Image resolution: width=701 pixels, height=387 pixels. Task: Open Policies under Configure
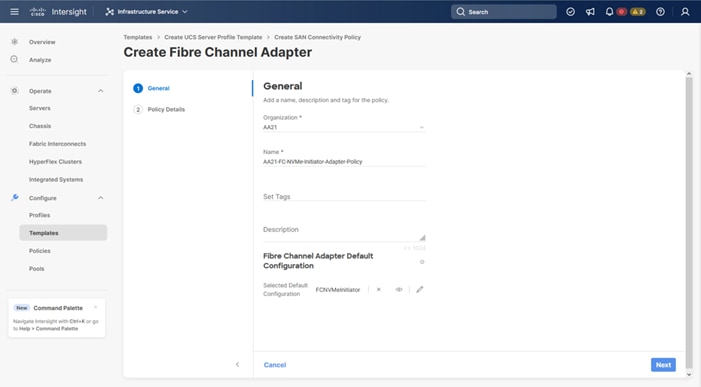click(39, 251)
